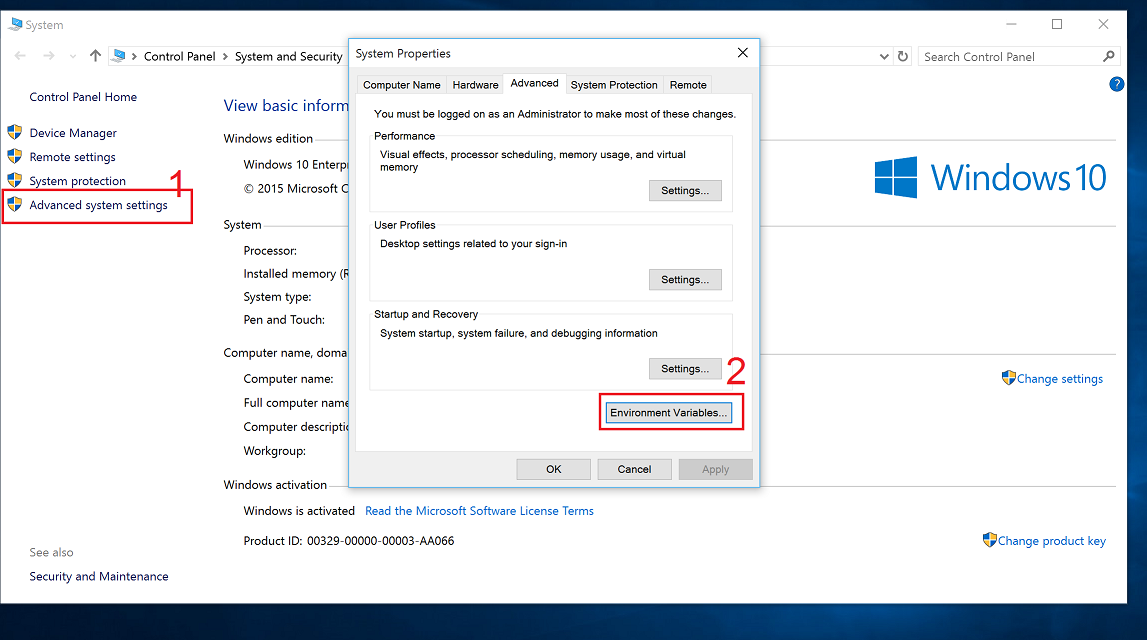Image resolution: width=1147 pixels, height=640 pixels.
Task: Click the Computer name label
Action: tap(289, 379)
